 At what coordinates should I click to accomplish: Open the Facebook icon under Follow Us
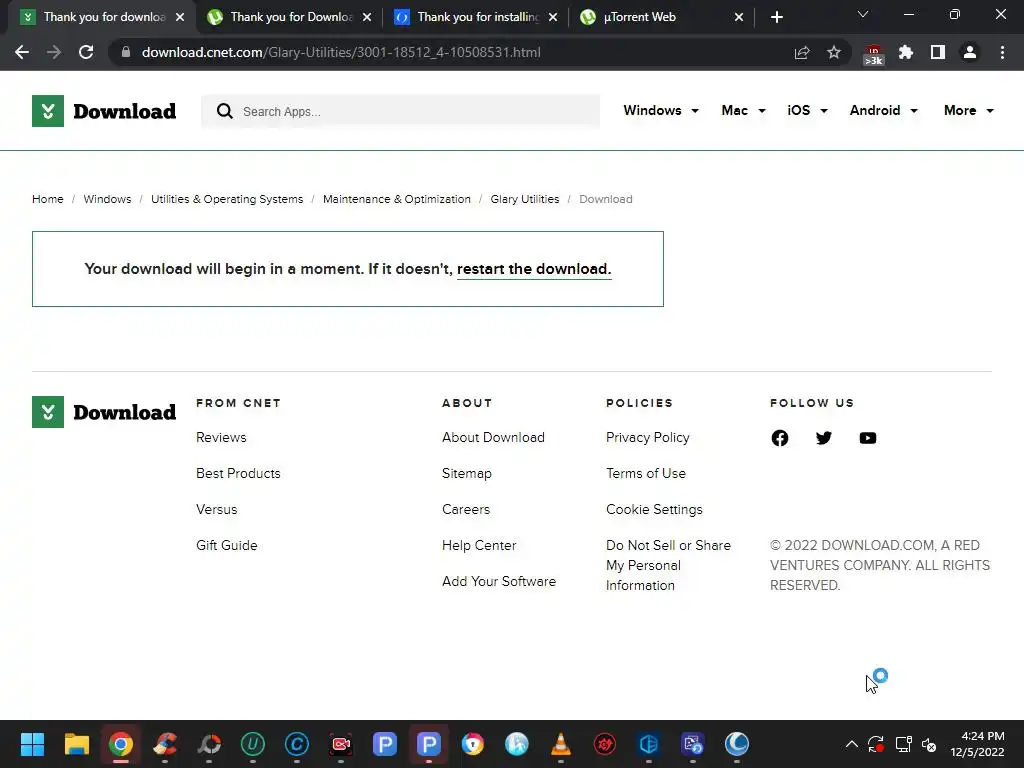click(x=780, y=438)
